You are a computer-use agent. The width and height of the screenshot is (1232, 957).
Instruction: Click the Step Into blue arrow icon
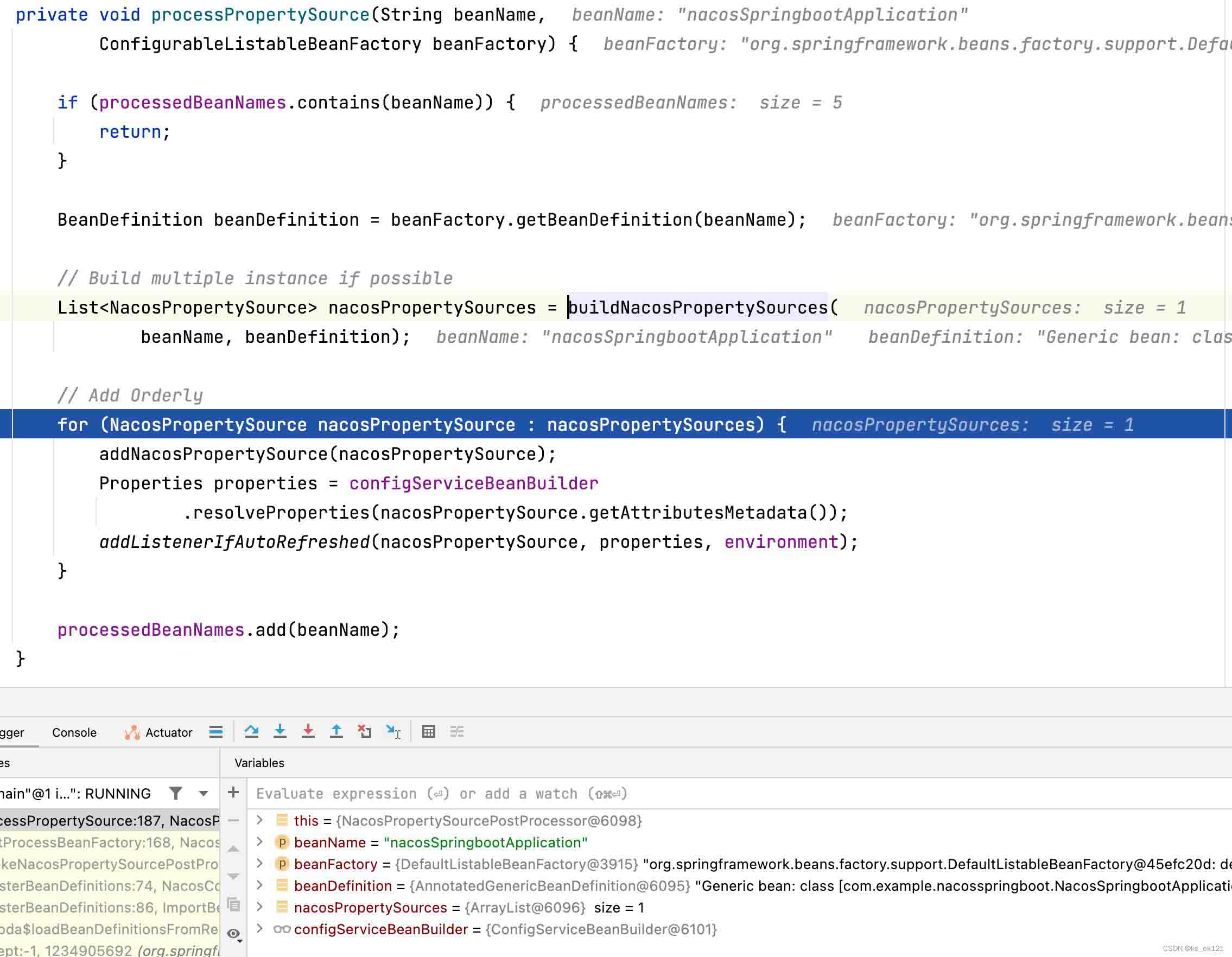pyautogui.click(x=280, y=731)
